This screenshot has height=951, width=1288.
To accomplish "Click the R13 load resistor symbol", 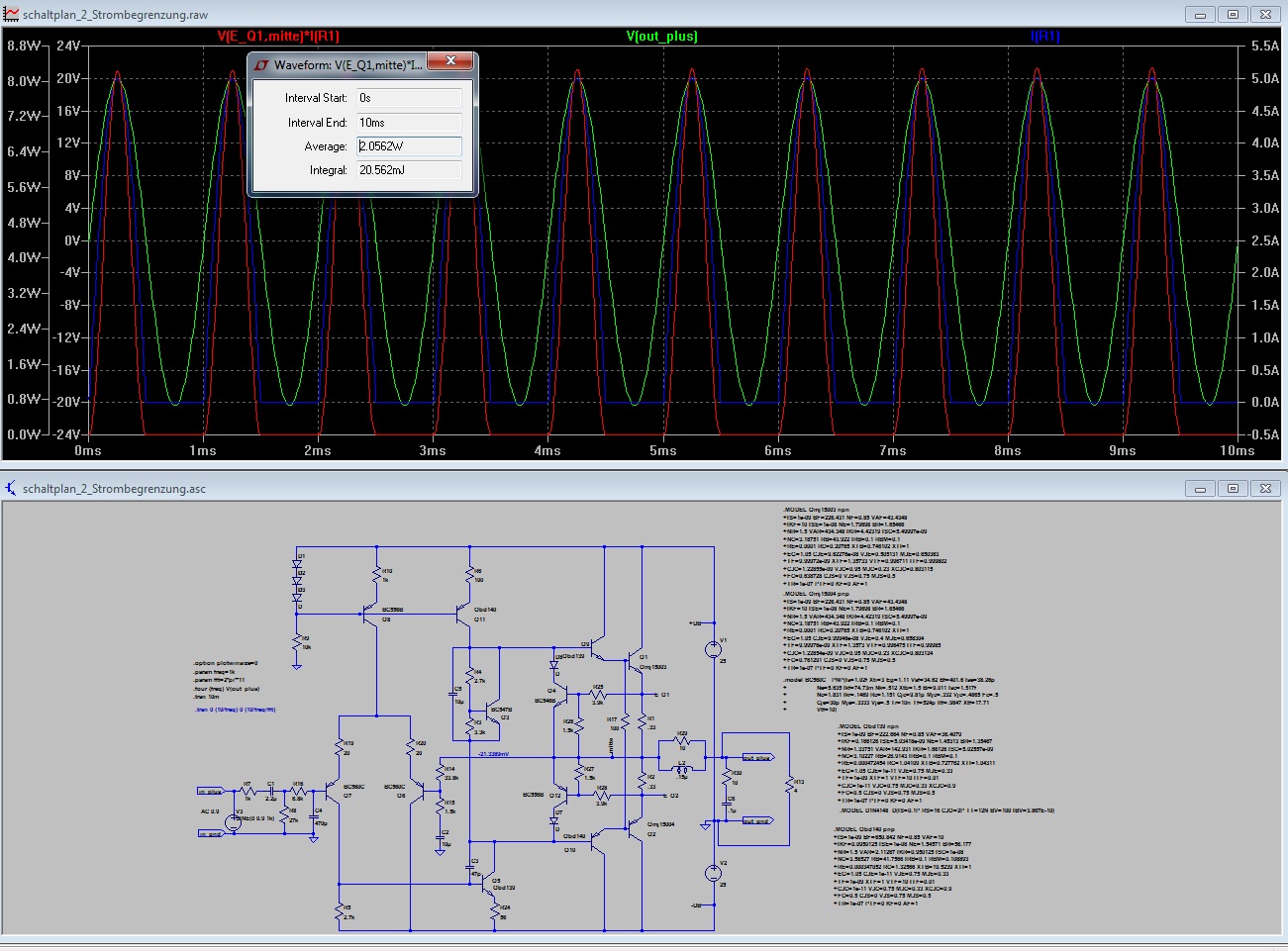I will pos(789,786).
